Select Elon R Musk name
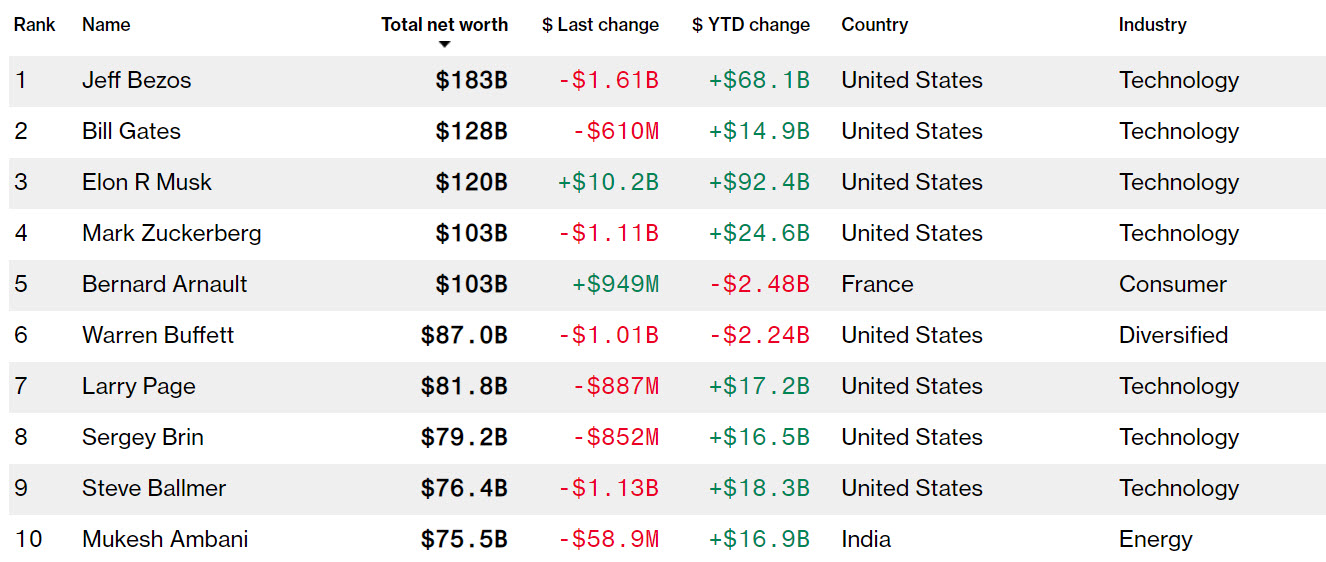This screenshot has height=562, width=1326. tap(147, 182)
